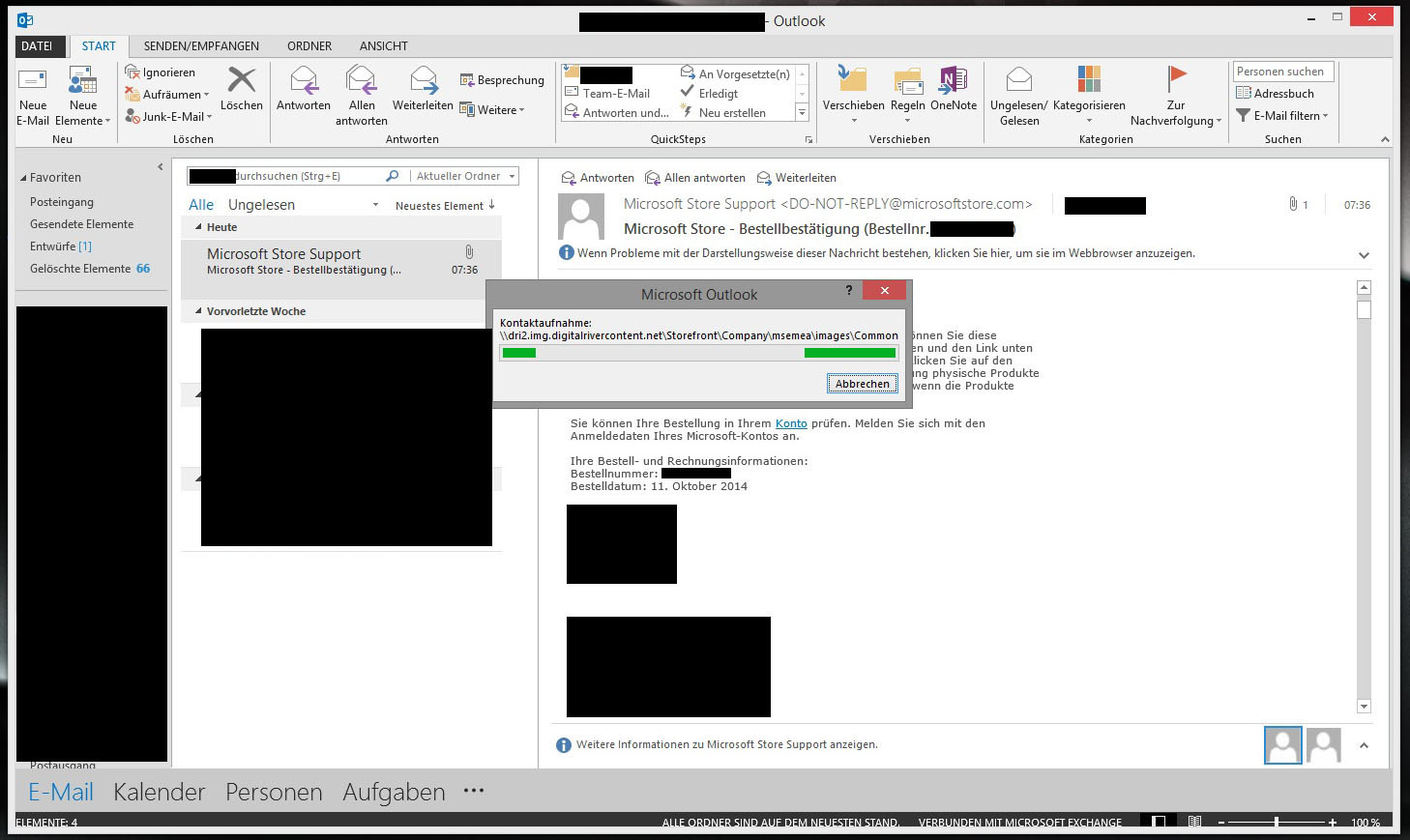Adjust the zoom slider handle
Image resolution: width=1410 pixels, height=840 pixels.
(1277, 823)
